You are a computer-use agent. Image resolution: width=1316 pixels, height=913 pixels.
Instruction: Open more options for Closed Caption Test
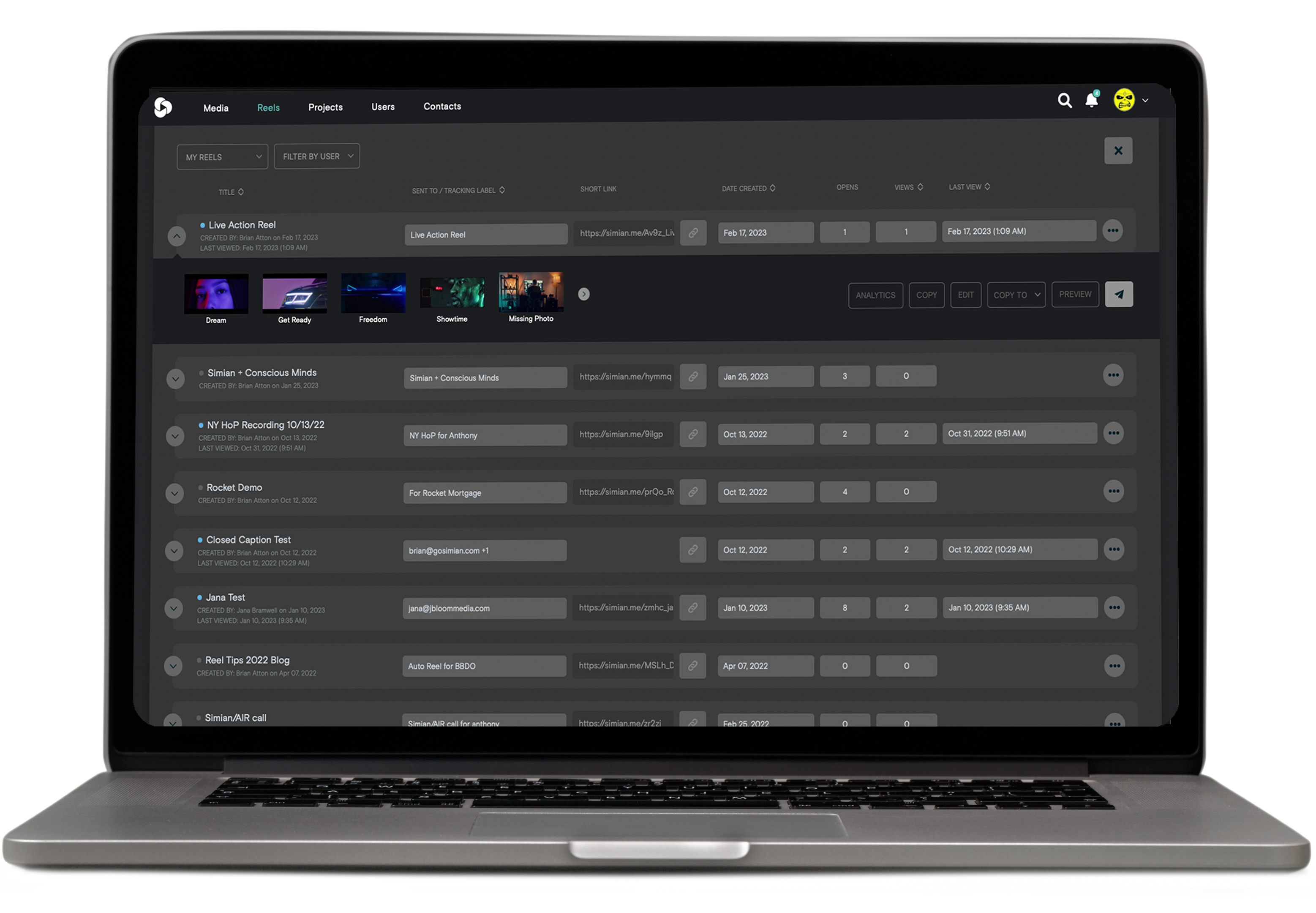(x=1114, y=549)
